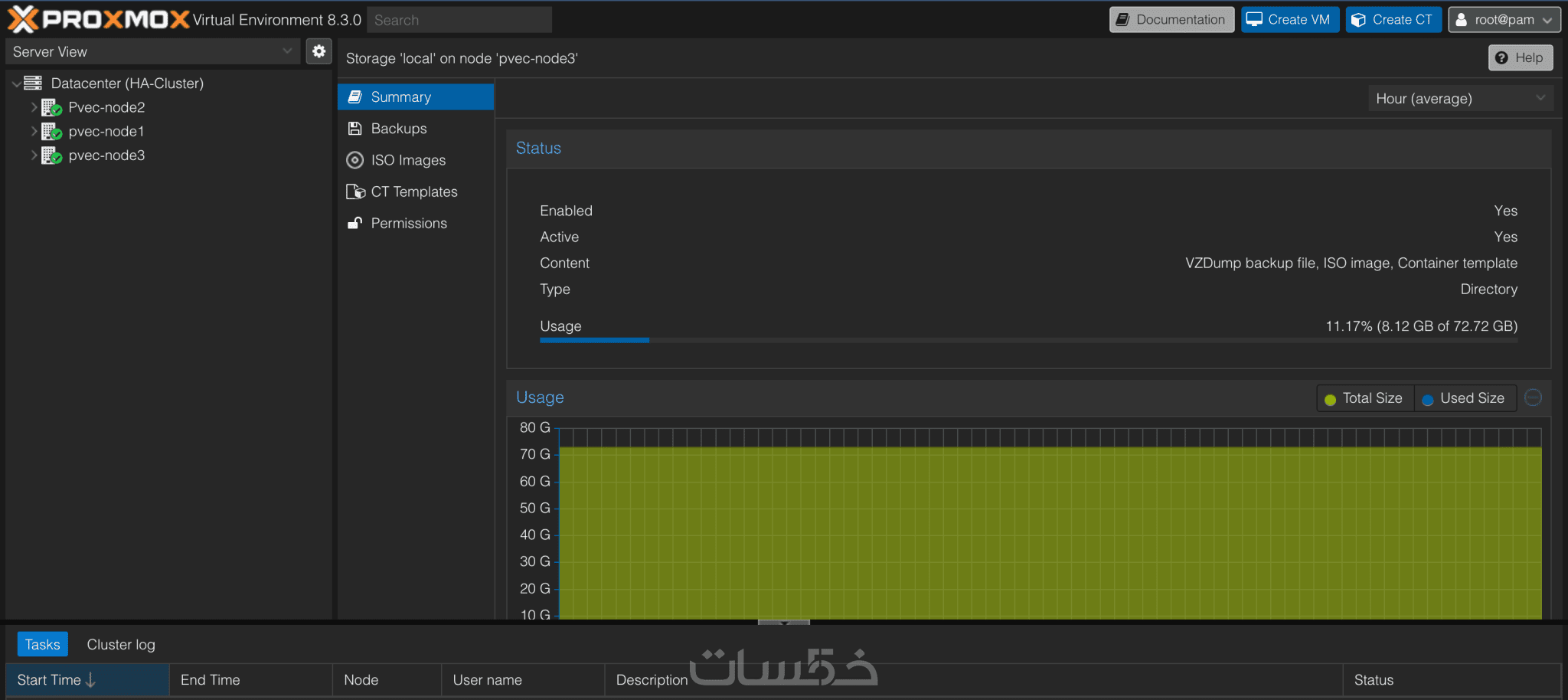This screenshot has height=700, width=1568.
Task: Sort by User name column header
Action: 523,679
